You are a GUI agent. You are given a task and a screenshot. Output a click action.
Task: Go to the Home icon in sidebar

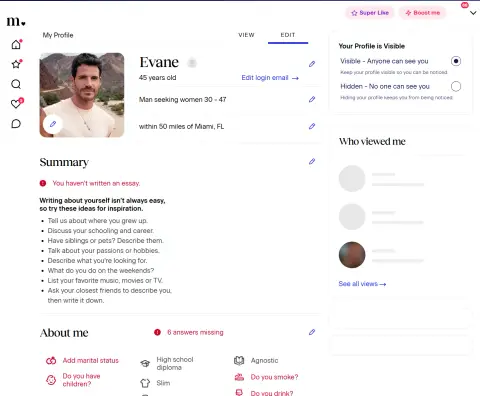(x=16, y=44)
